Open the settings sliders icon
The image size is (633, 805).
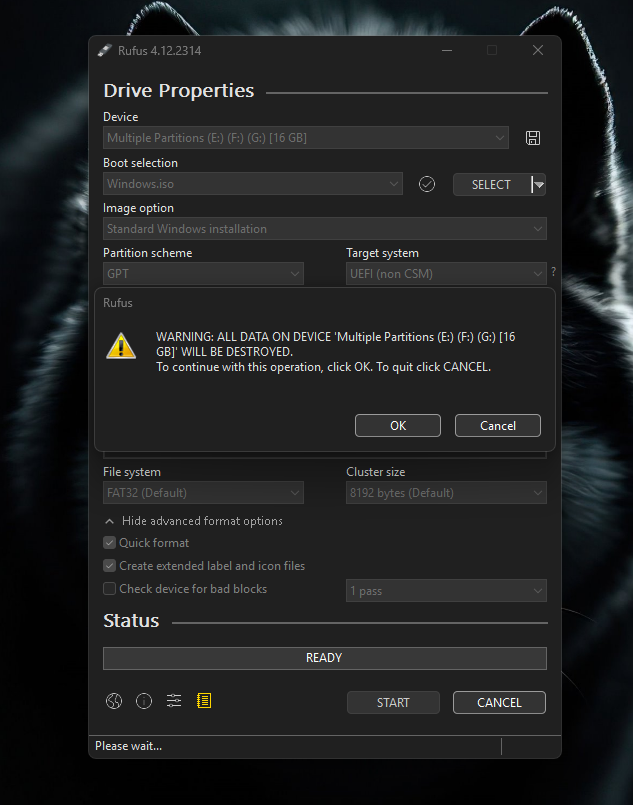coord(174,701)
